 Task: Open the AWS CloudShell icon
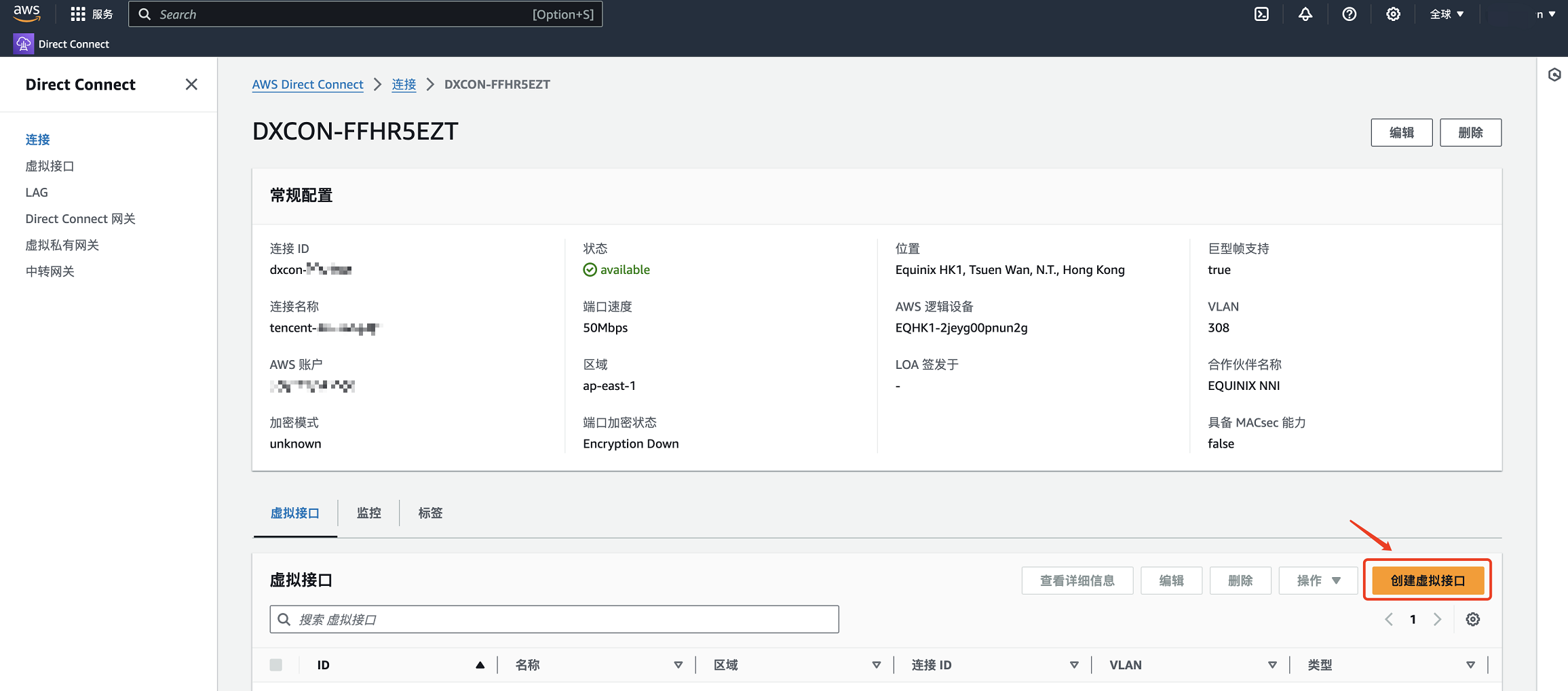pos(1261,14)
